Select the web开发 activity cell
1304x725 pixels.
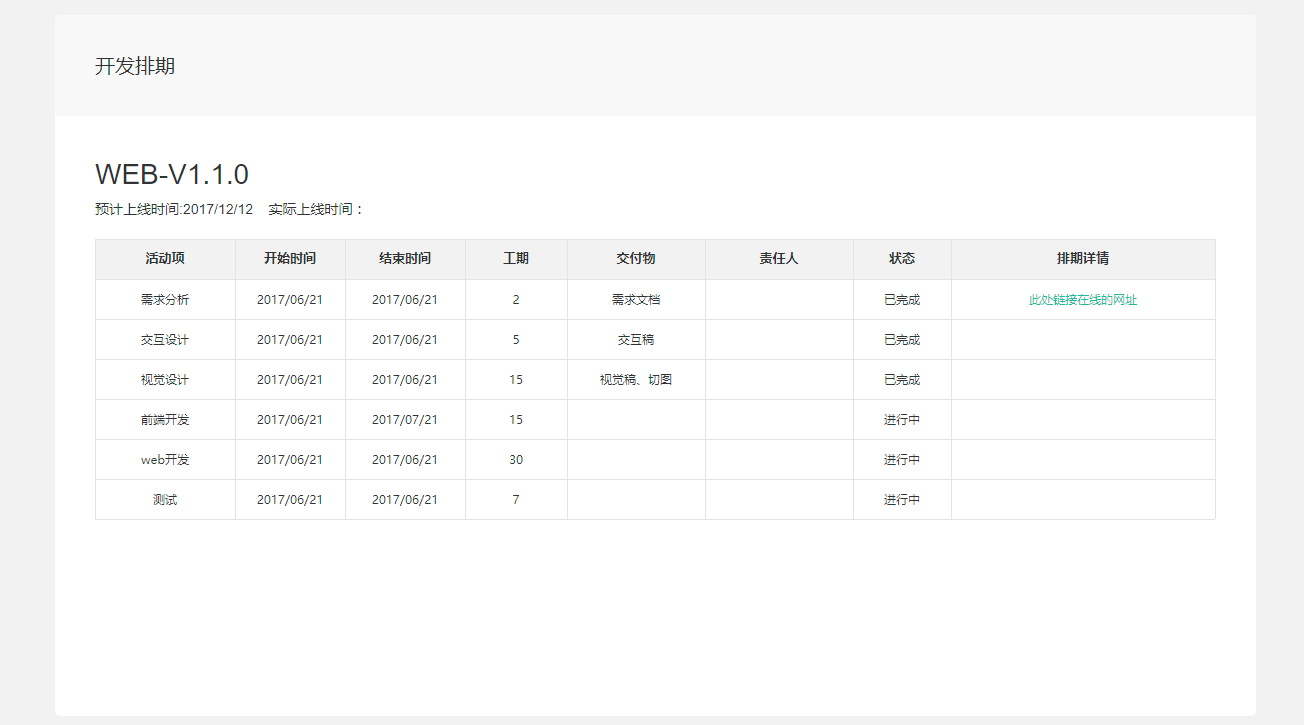tap(165, 460)
